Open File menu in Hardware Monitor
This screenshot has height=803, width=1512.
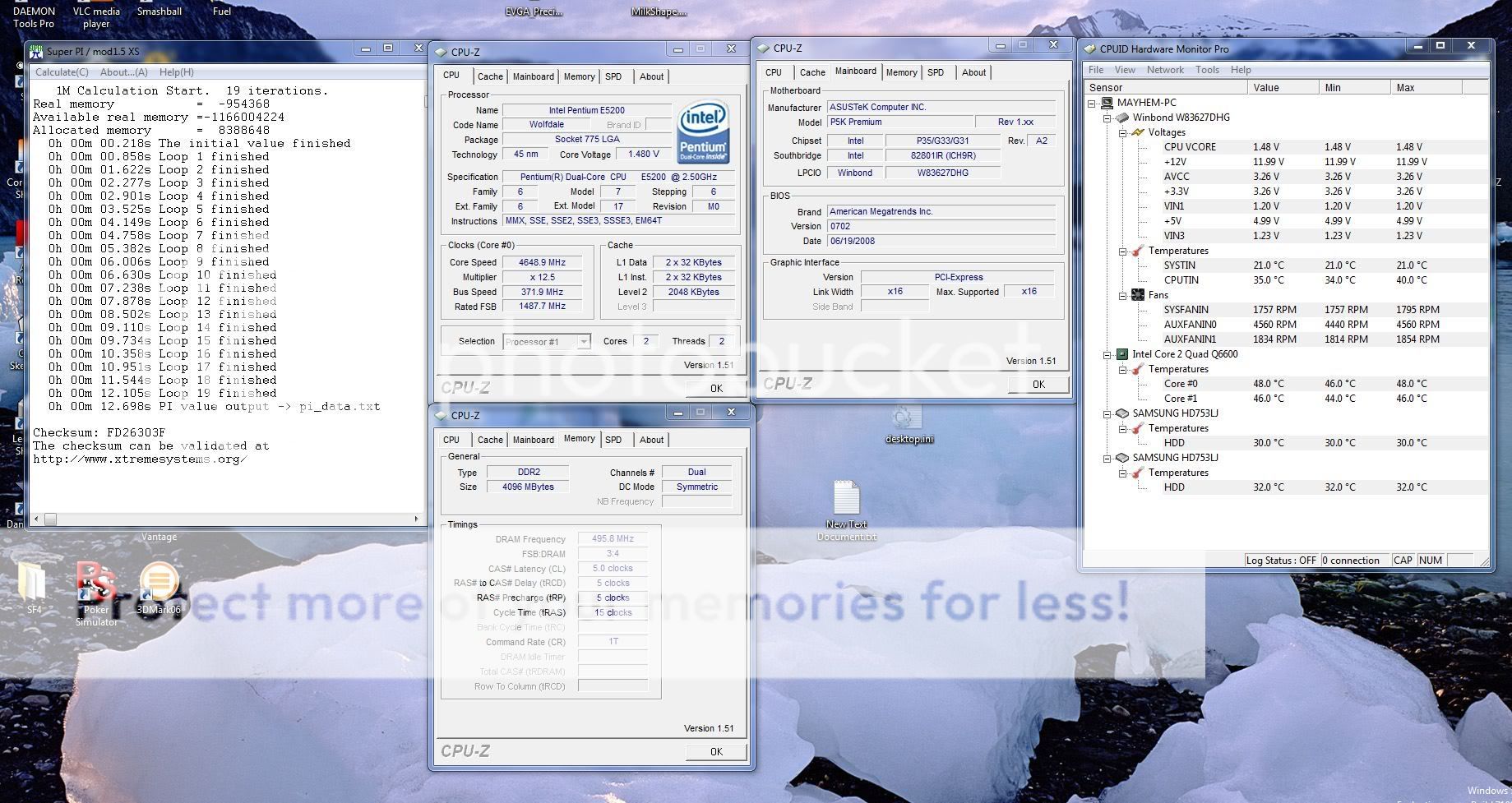[x=1096, y=70]
